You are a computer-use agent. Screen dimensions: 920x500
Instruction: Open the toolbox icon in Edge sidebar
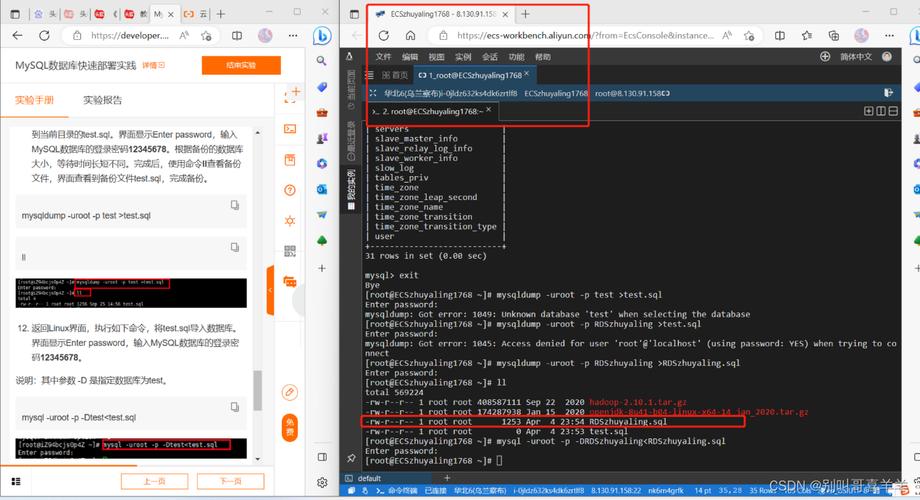pyautogui.click(x=322, y=113)
